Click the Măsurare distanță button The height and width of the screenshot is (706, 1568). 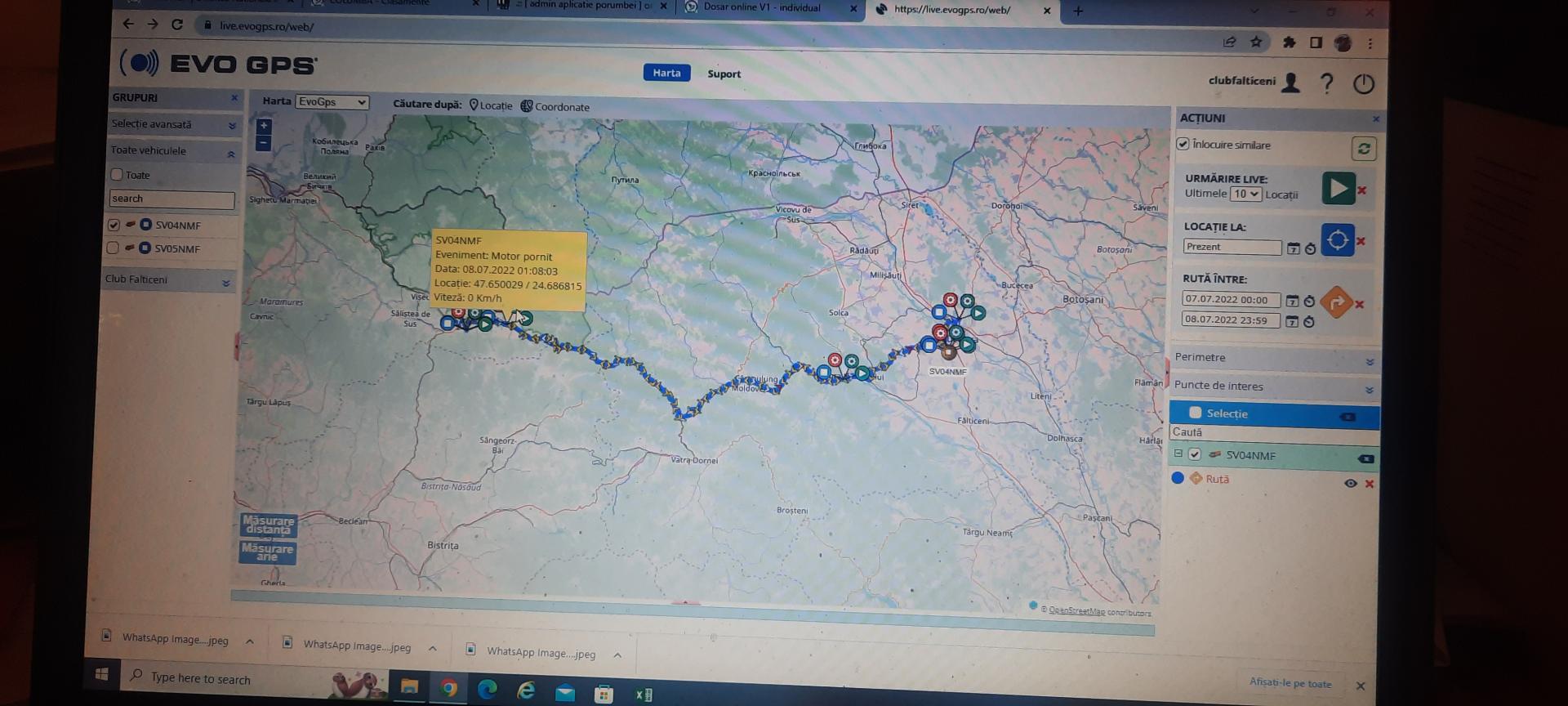(268, 525)
